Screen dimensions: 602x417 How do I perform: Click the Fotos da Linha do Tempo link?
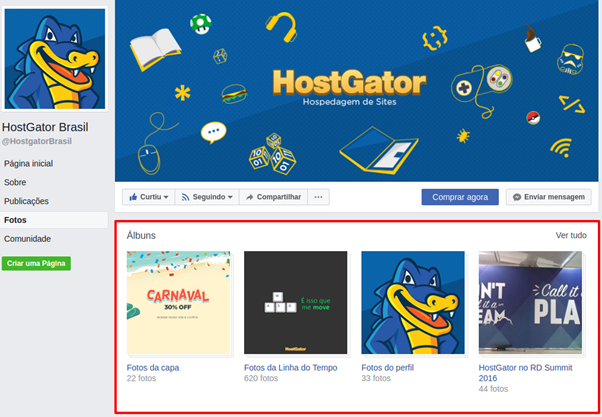click(x=291, y=367)
